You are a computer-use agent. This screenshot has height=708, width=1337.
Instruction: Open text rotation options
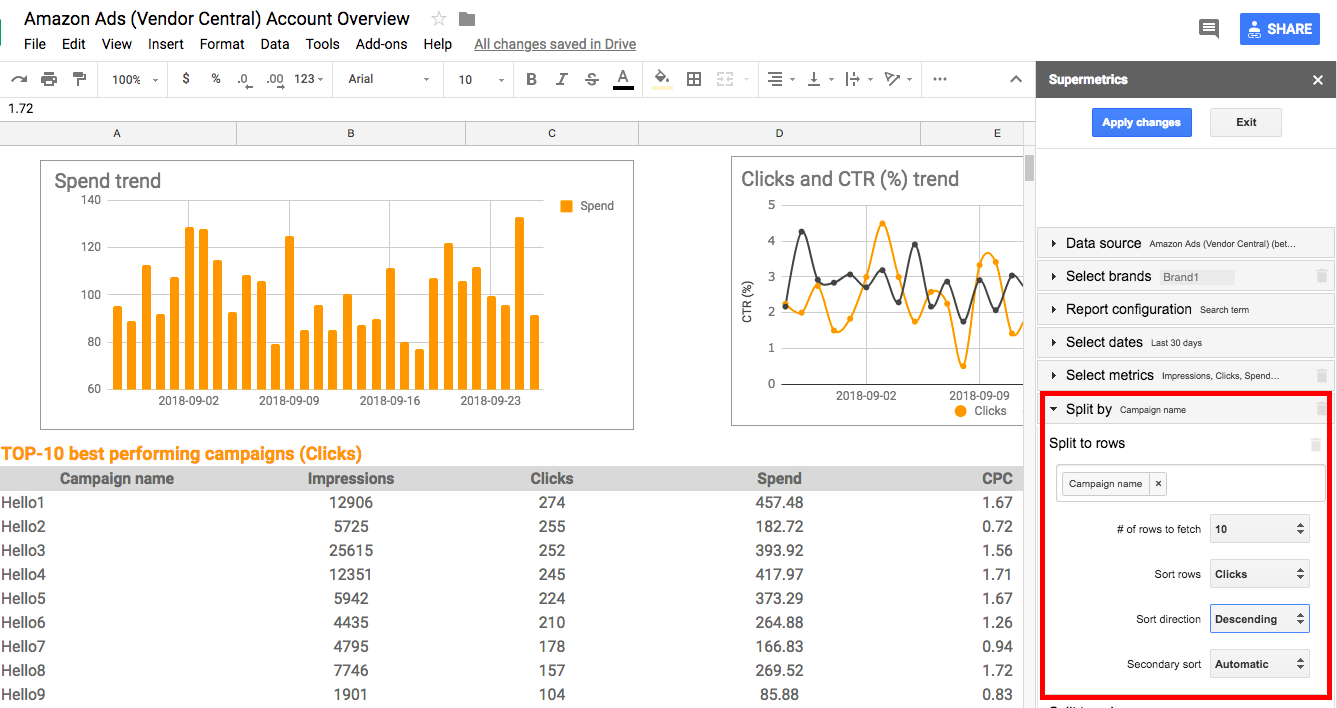click(x=897, y=79)
